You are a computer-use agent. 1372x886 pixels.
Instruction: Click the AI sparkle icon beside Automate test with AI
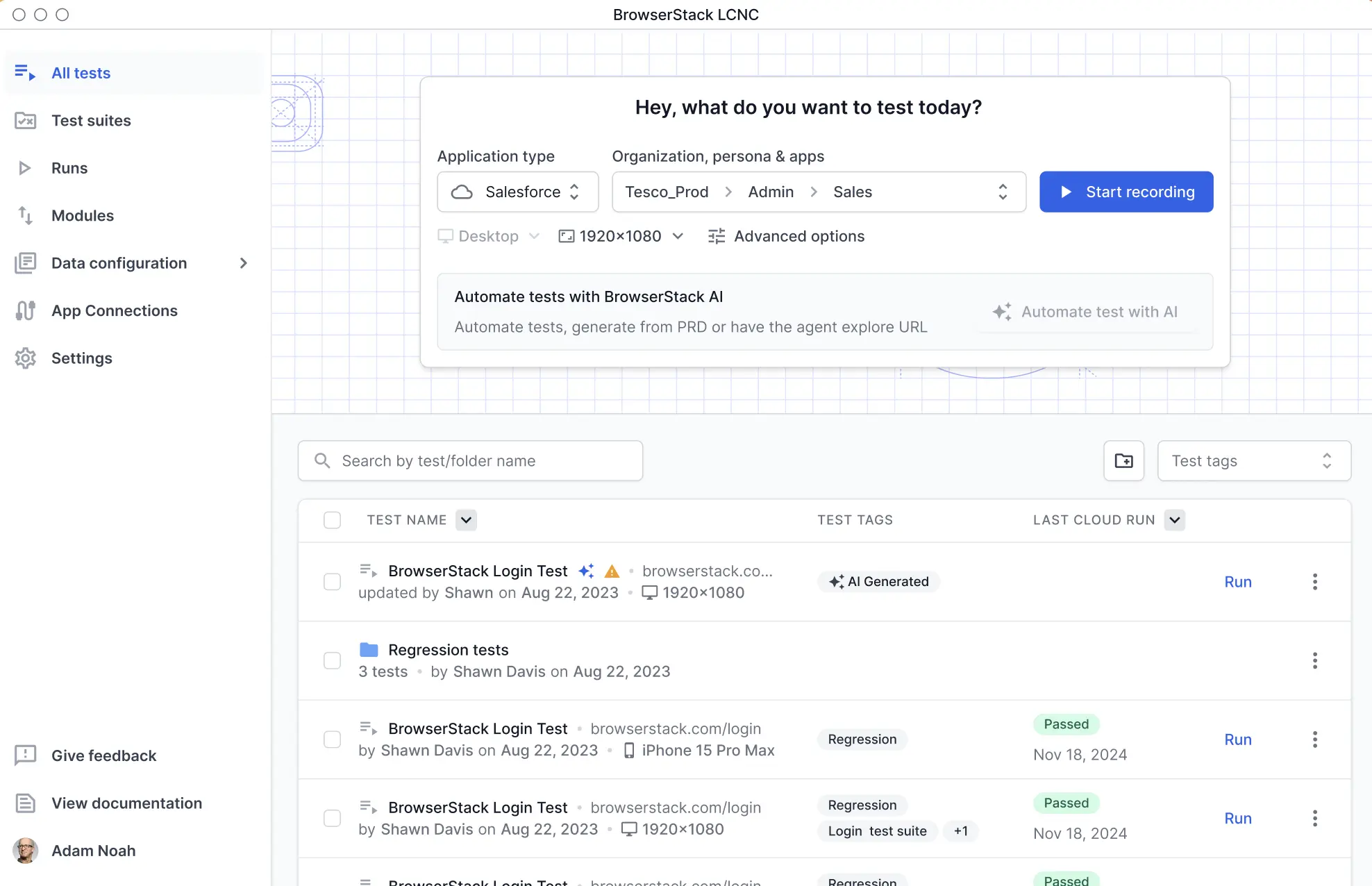(x=1001, y=312)
